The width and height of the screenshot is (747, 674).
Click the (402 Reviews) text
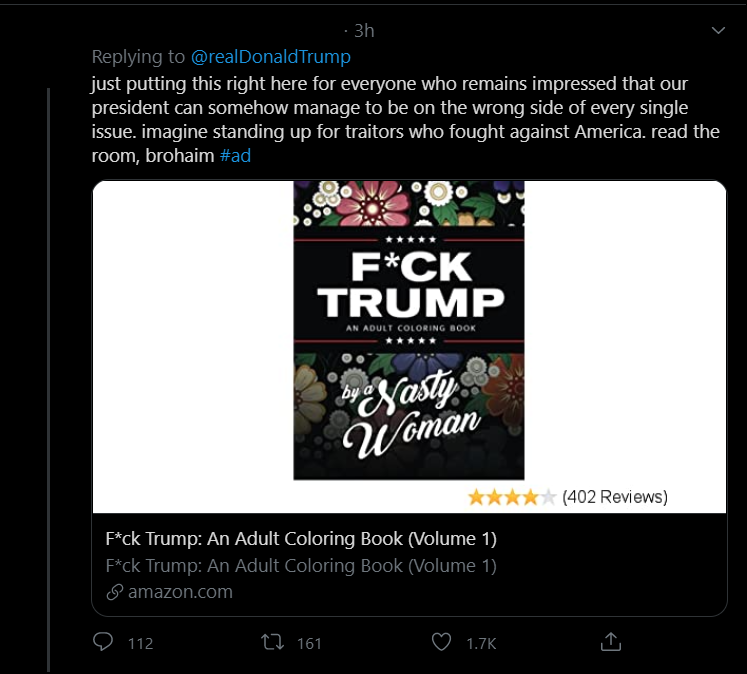tap(615, 497)
